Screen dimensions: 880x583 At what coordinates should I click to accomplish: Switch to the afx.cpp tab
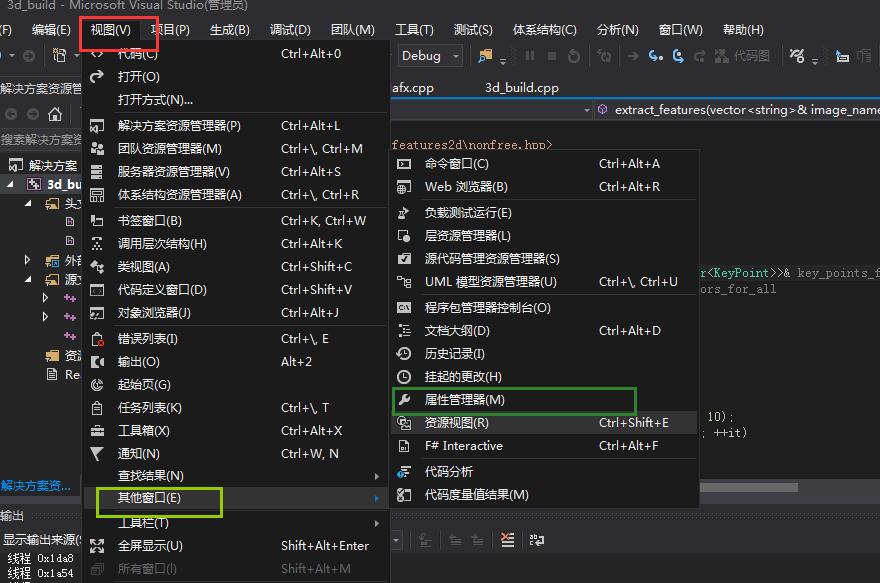click(413, 88)
